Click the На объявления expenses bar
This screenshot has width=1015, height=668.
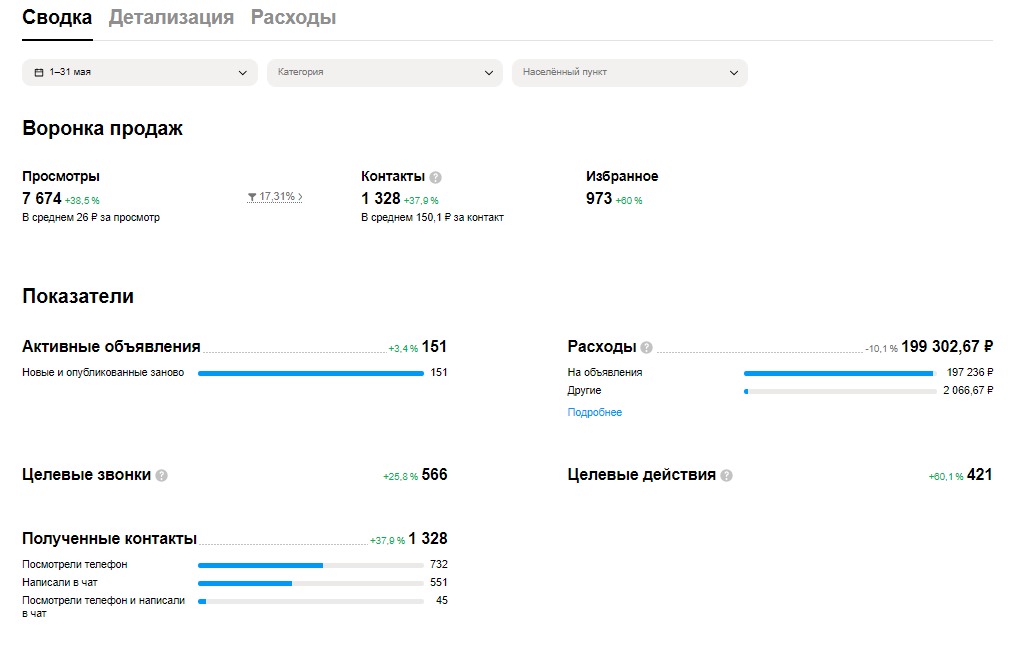pyautogui.click(x=839, y=373)
